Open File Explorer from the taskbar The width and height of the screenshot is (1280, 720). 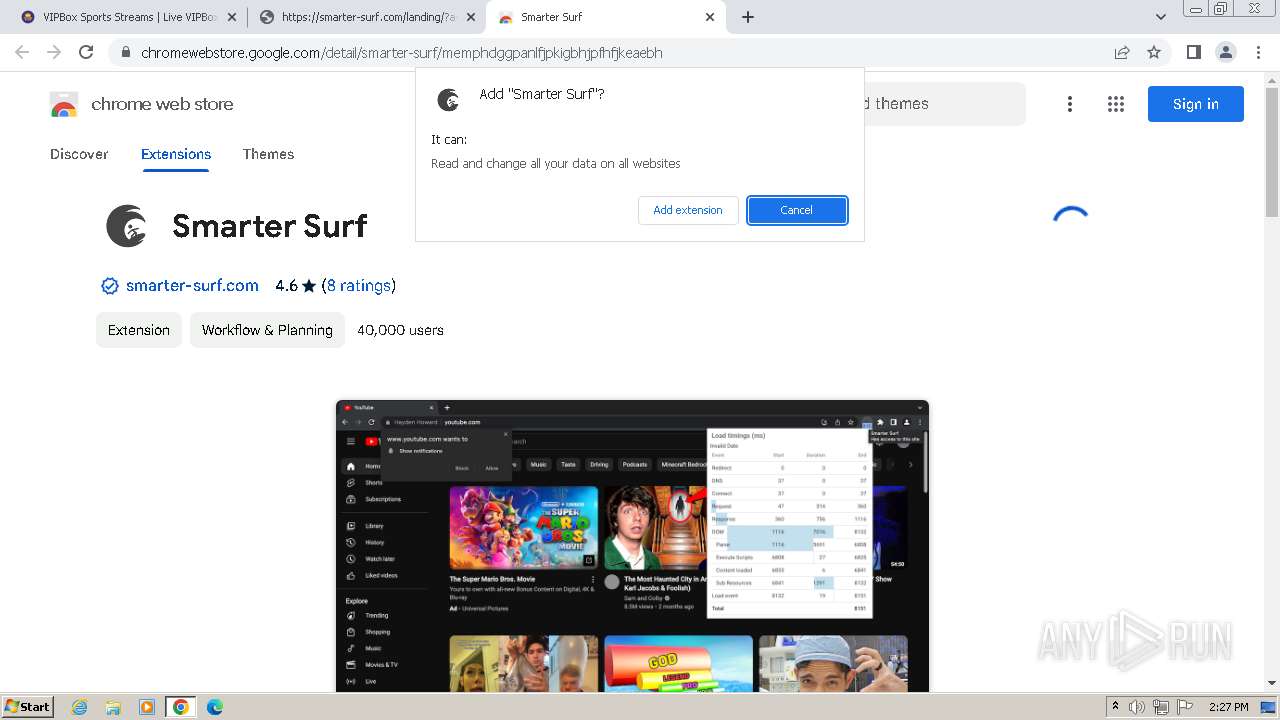click(113, 707)
